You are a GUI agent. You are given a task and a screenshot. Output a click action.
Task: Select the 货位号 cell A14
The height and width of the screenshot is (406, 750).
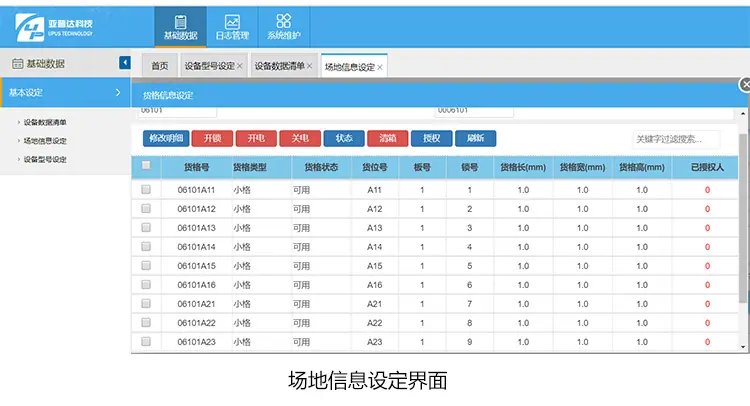(x=375, y=247)
